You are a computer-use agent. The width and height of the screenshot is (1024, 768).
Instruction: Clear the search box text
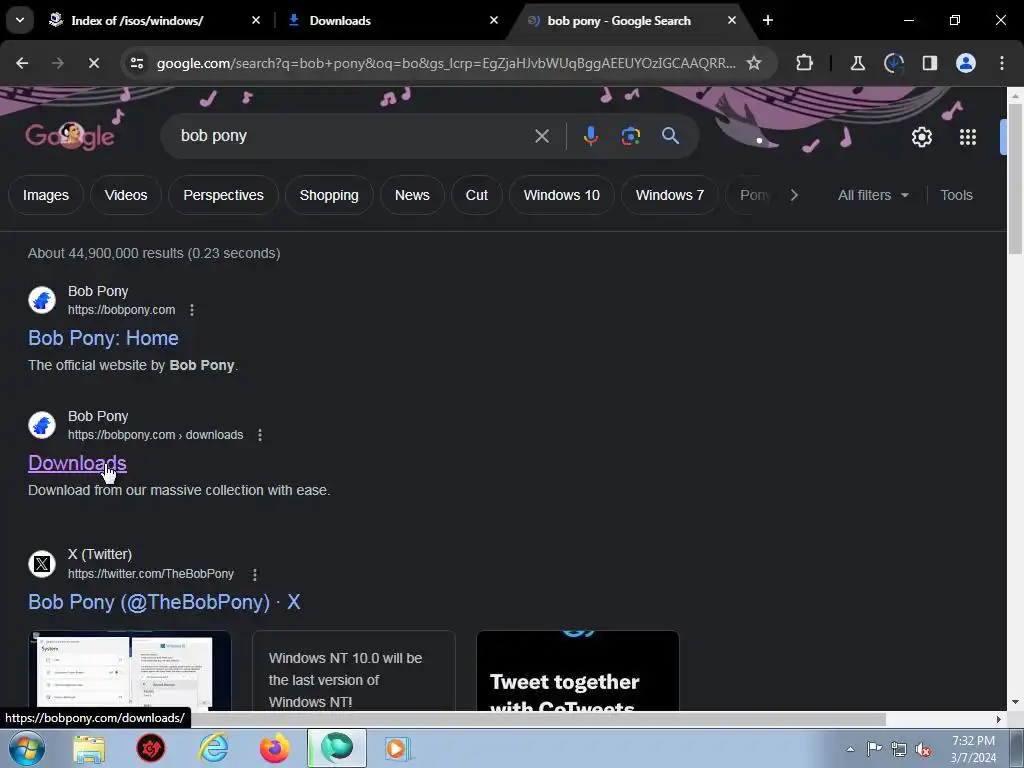[x=541, y=136]
